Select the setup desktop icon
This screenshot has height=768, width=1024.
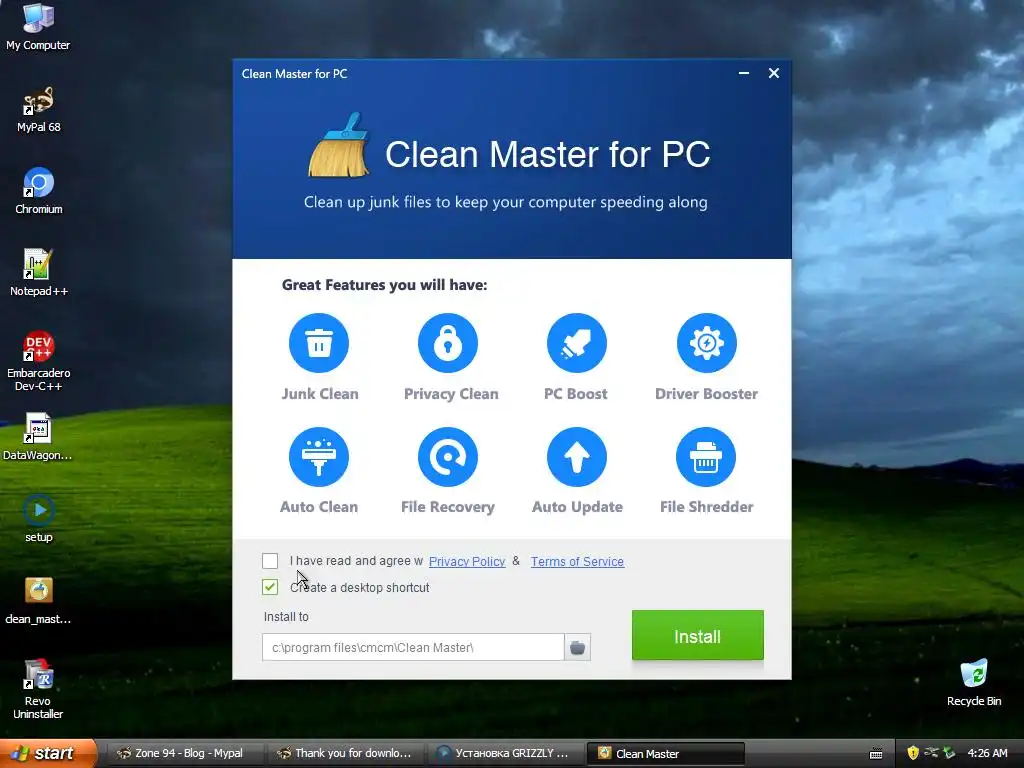(39, 519)
